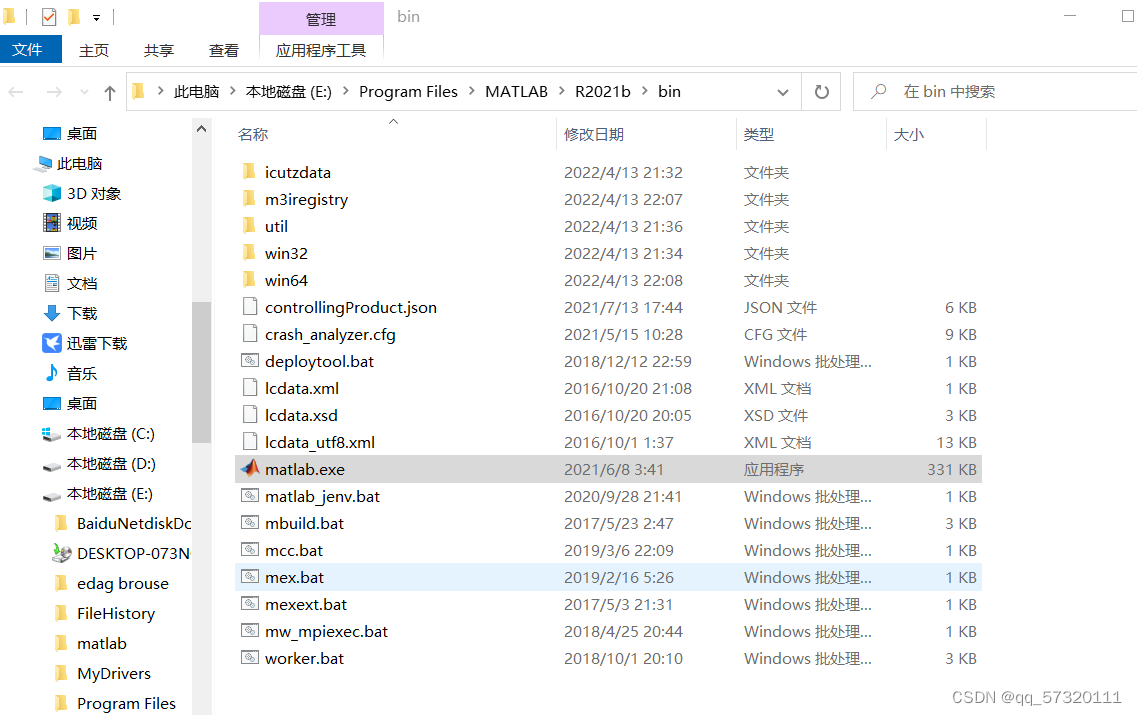Screen dimensions: 1137x715
Task: Click the refresh button beside address bar
Action: tap(822, 92)
